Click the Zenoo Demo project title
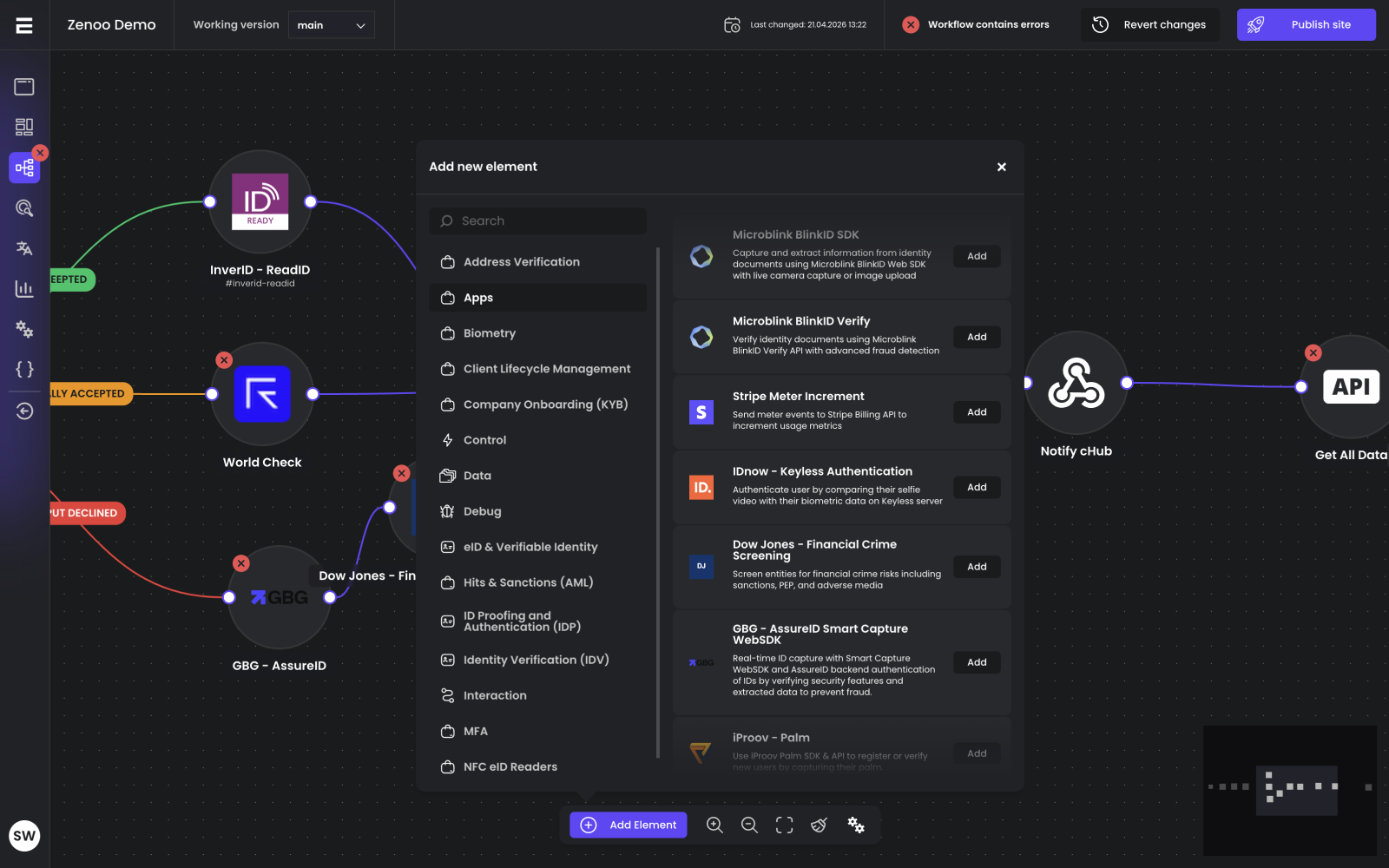The image size is (1389, 868). (112, 25)
